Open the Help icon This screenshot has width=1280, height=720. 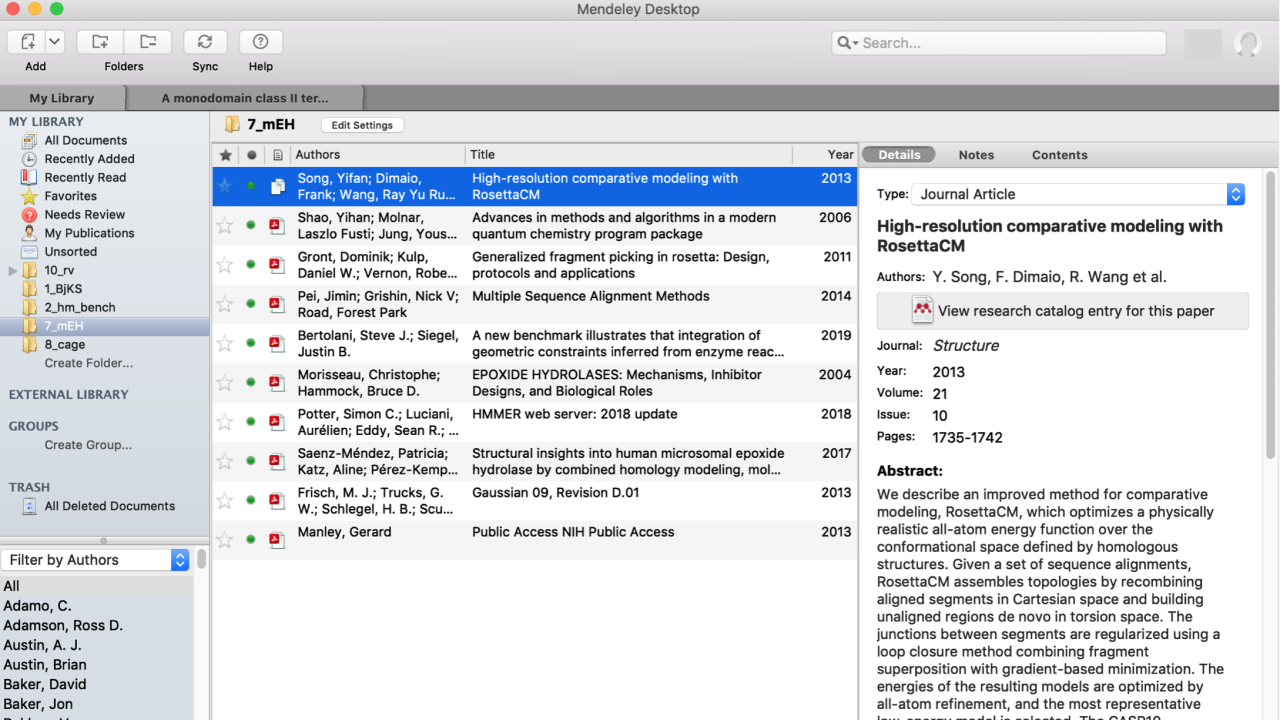(261, 42)
